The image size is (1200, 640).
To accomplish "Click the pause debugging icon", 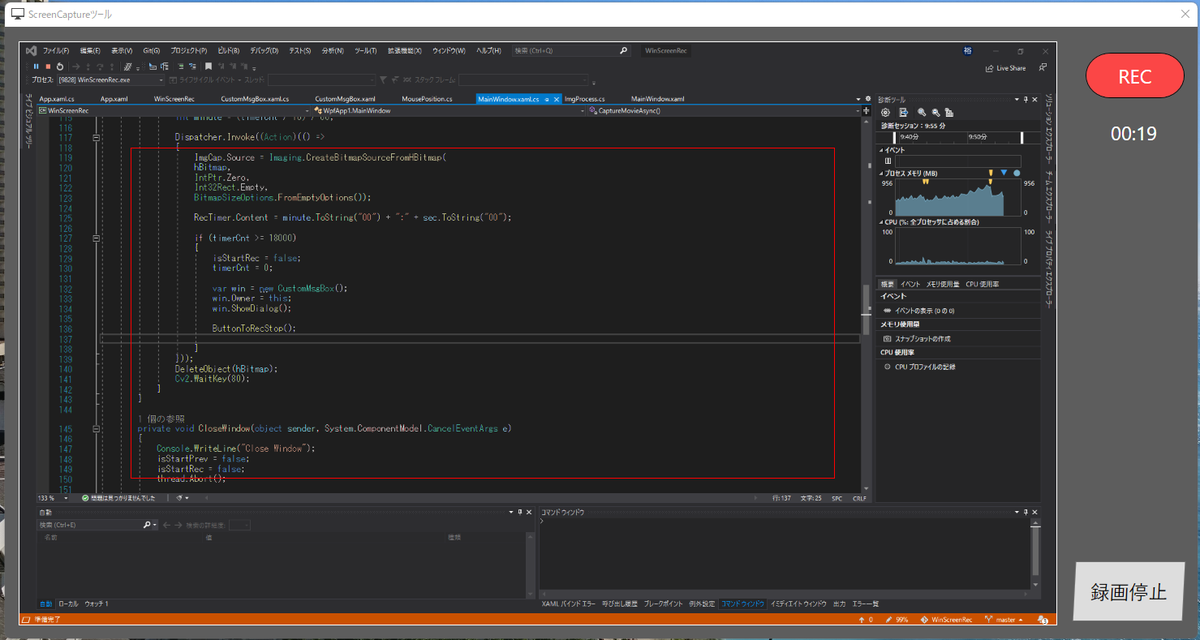I will [36, 66].
